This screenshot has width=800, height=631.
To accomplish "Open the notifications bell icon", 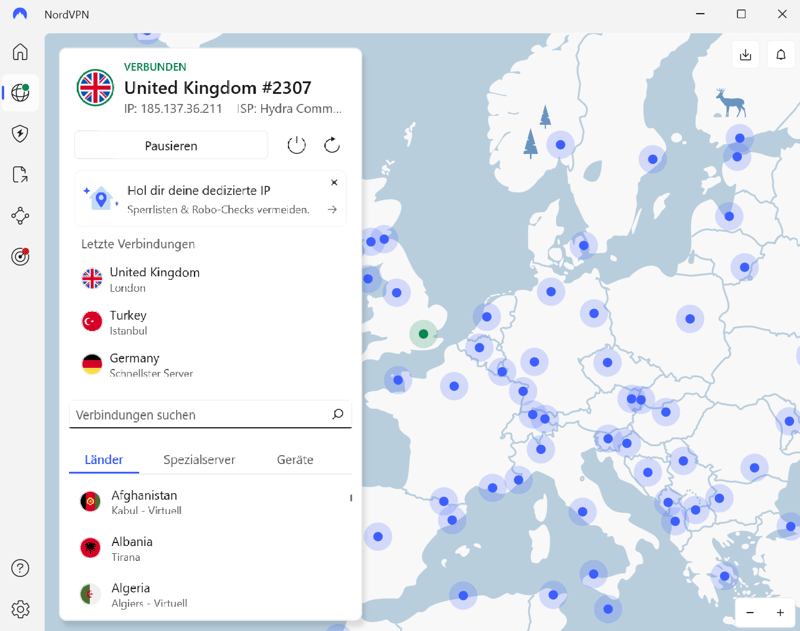I will (x=781, y=55).
